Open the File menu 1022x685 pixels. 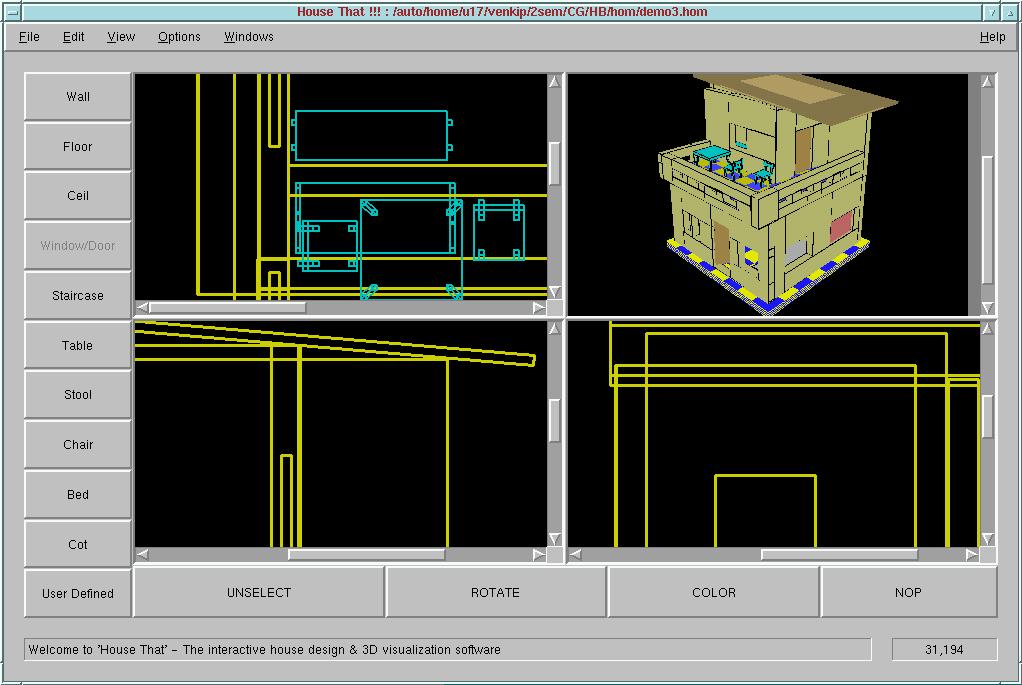[x=29, y=36]
